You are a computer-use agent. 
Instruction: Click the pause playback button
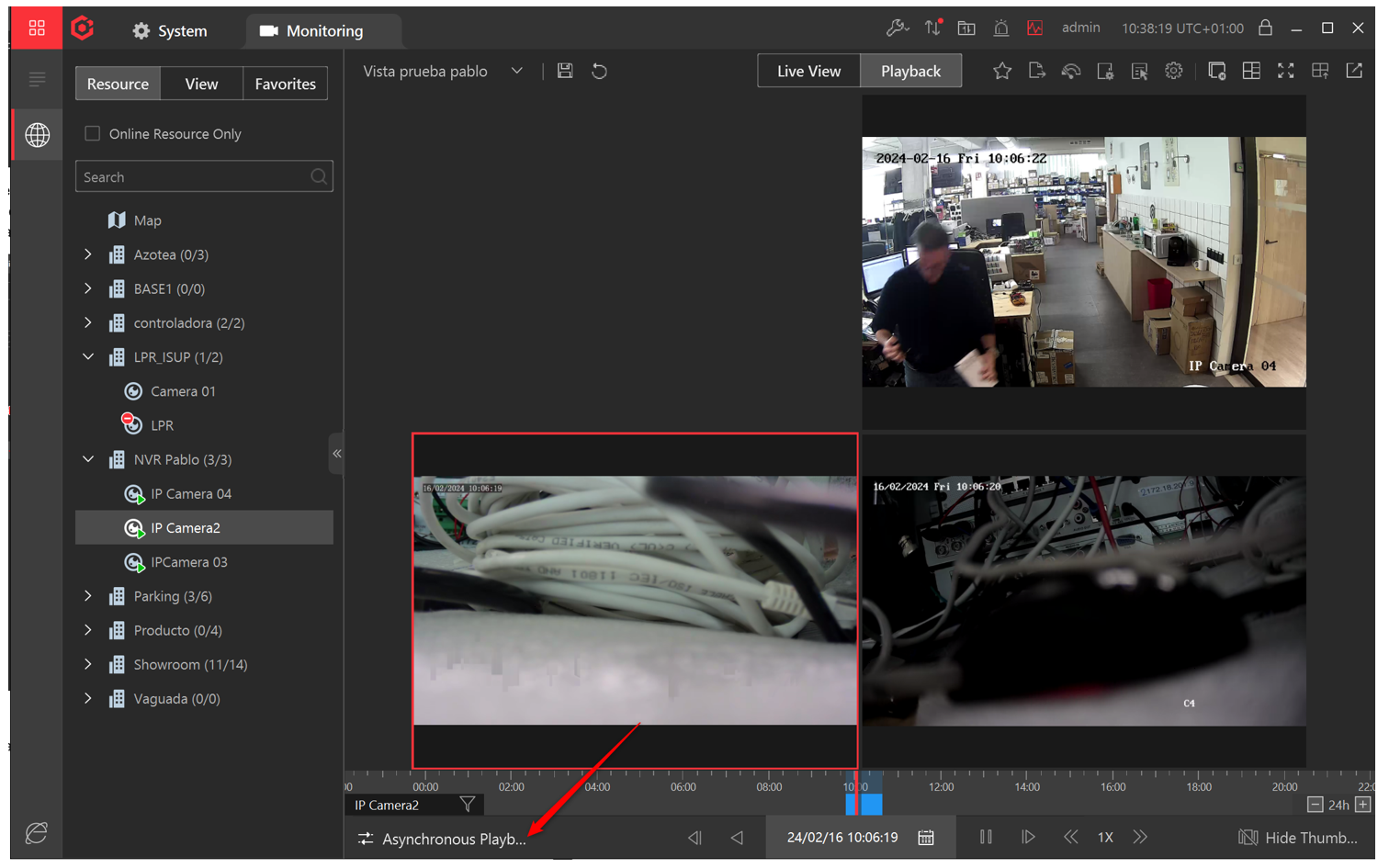pyautogui.click(x=985, y=837)
